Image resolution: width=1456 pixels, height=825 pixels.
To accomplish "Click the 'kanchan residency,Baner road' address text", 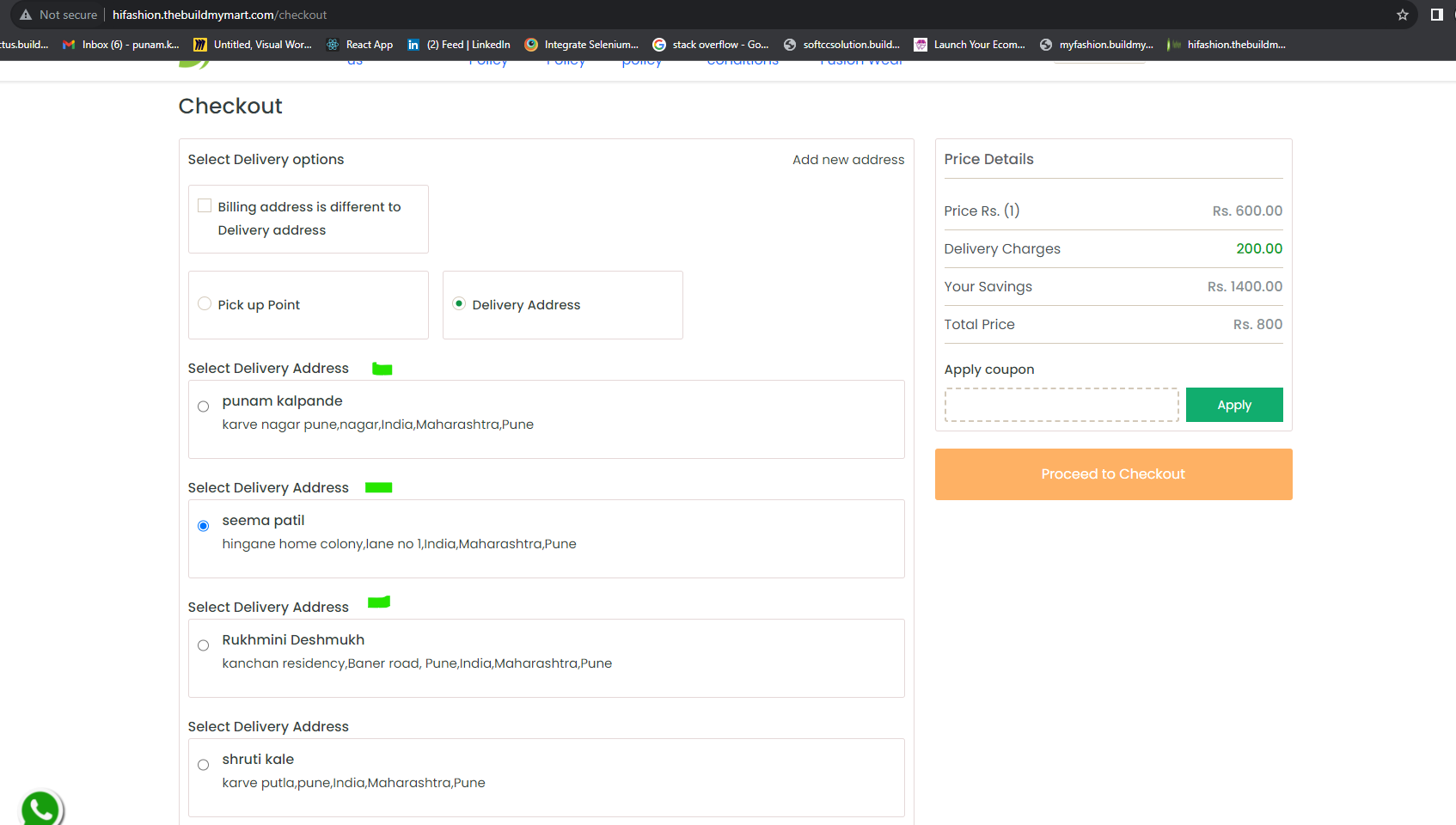I will tap(417, 663).
